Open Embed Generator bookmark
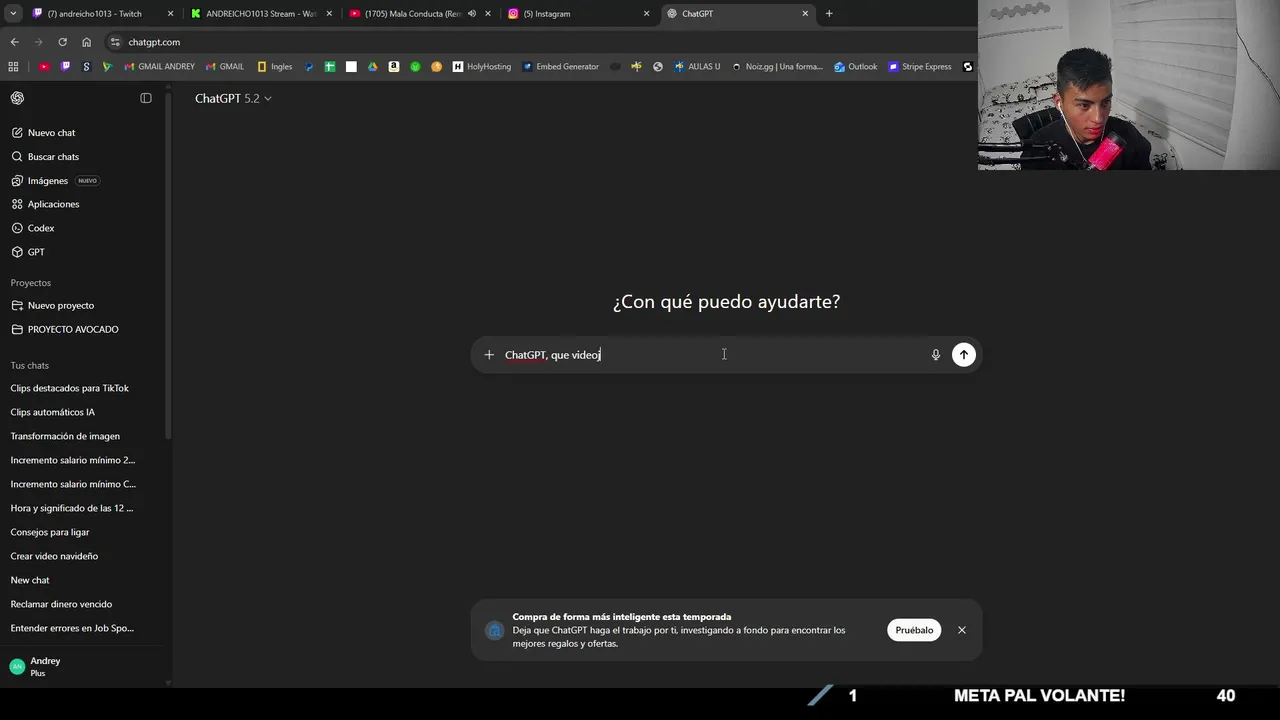 tap(560, 67)
